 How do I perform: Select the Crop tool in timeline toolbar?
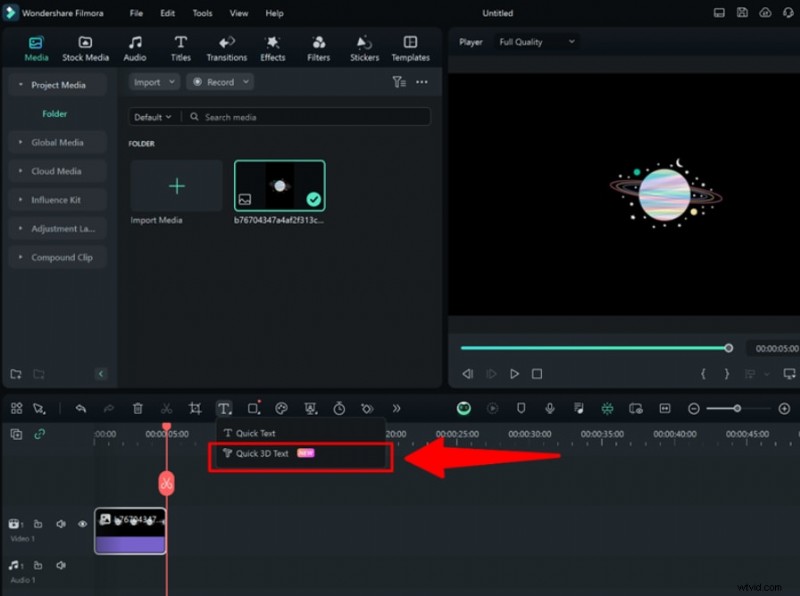[195, 408]
